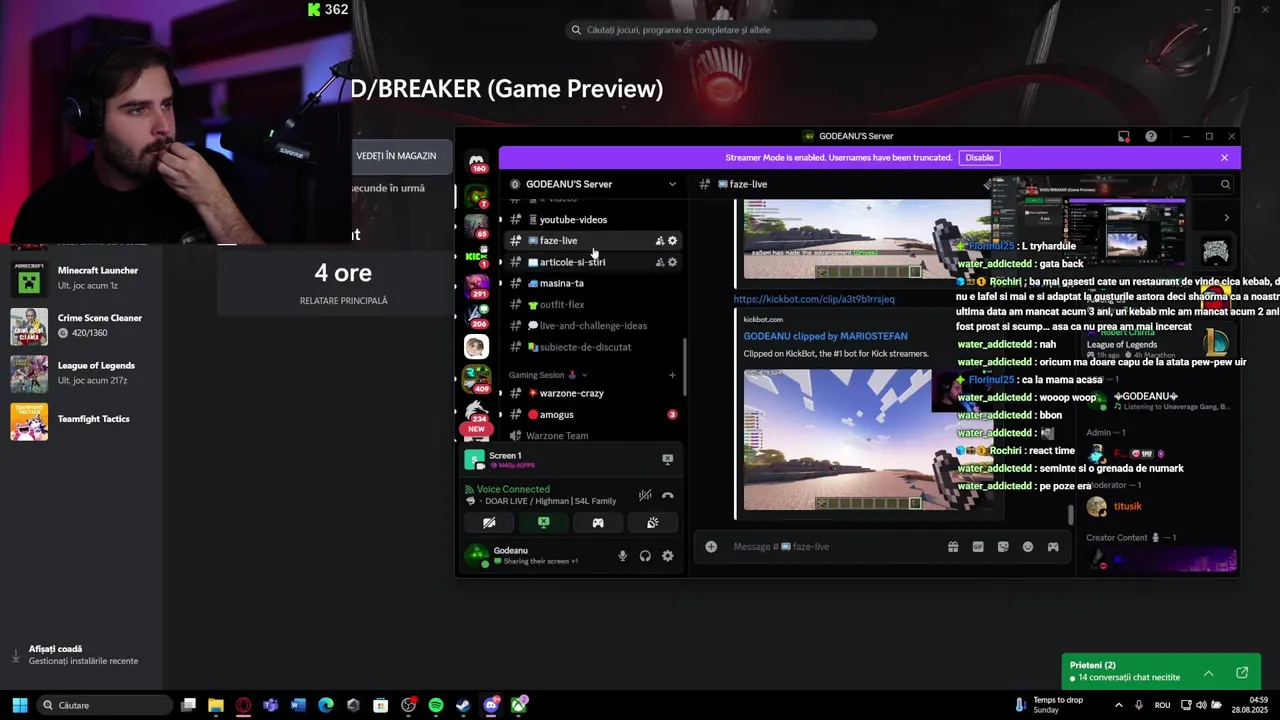This screenshot has width=1280, height=720.
Task: Click VEDEȚI ÎN MAGAZIN button in Xbox app
Action: click(x=396, y=156)
